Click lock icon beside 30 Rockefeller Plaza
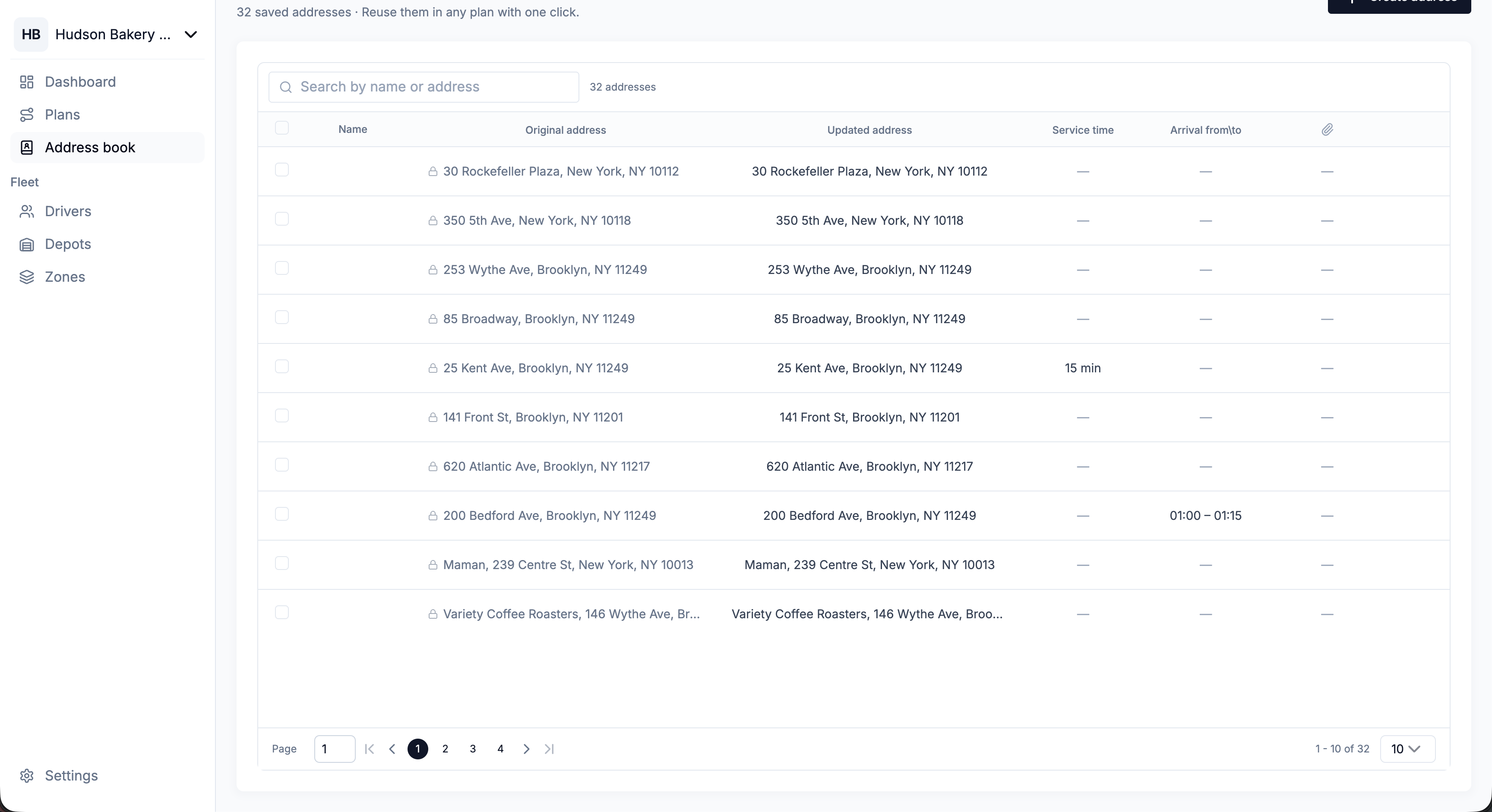 tap(433, 171)
